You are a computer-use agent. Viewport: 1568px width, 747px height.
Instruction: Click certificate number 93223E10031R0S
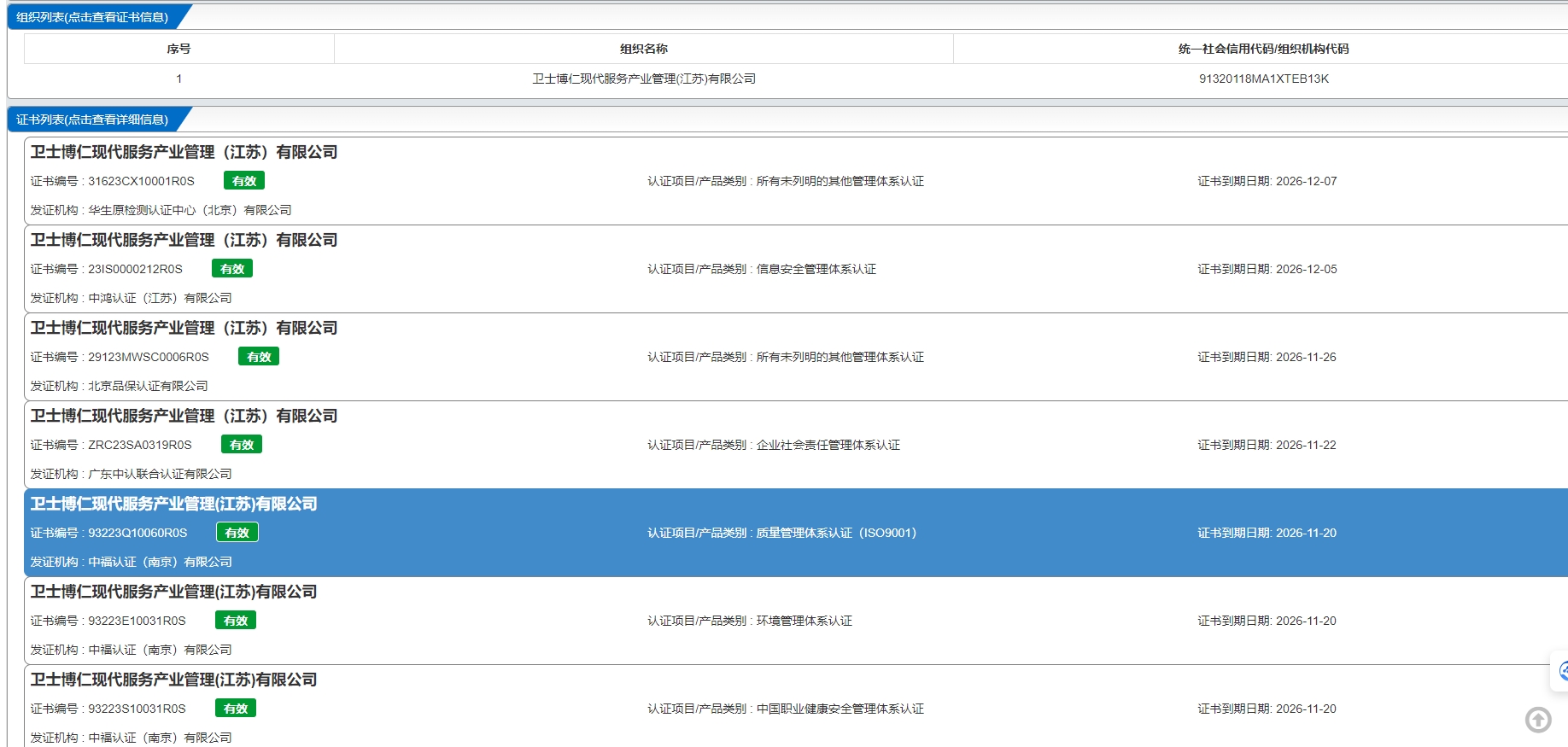[137, 621]
